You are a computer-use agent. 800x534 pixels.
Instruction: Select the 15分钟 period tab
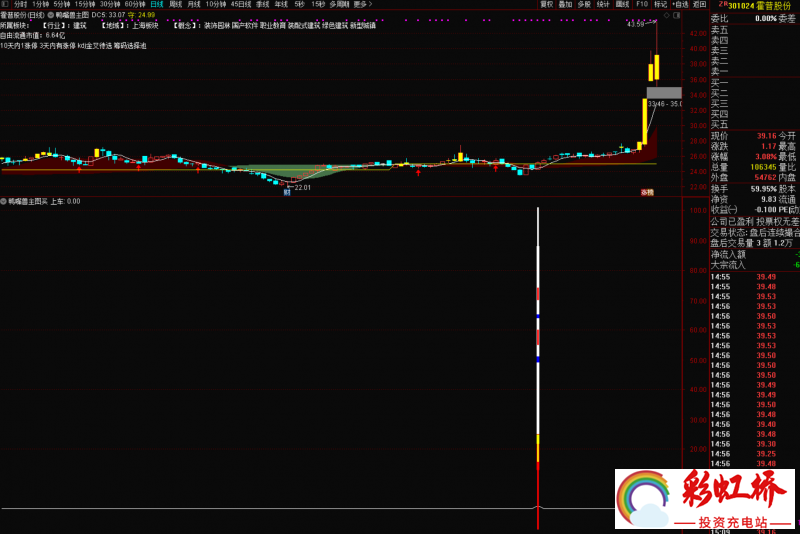[85, 4]
